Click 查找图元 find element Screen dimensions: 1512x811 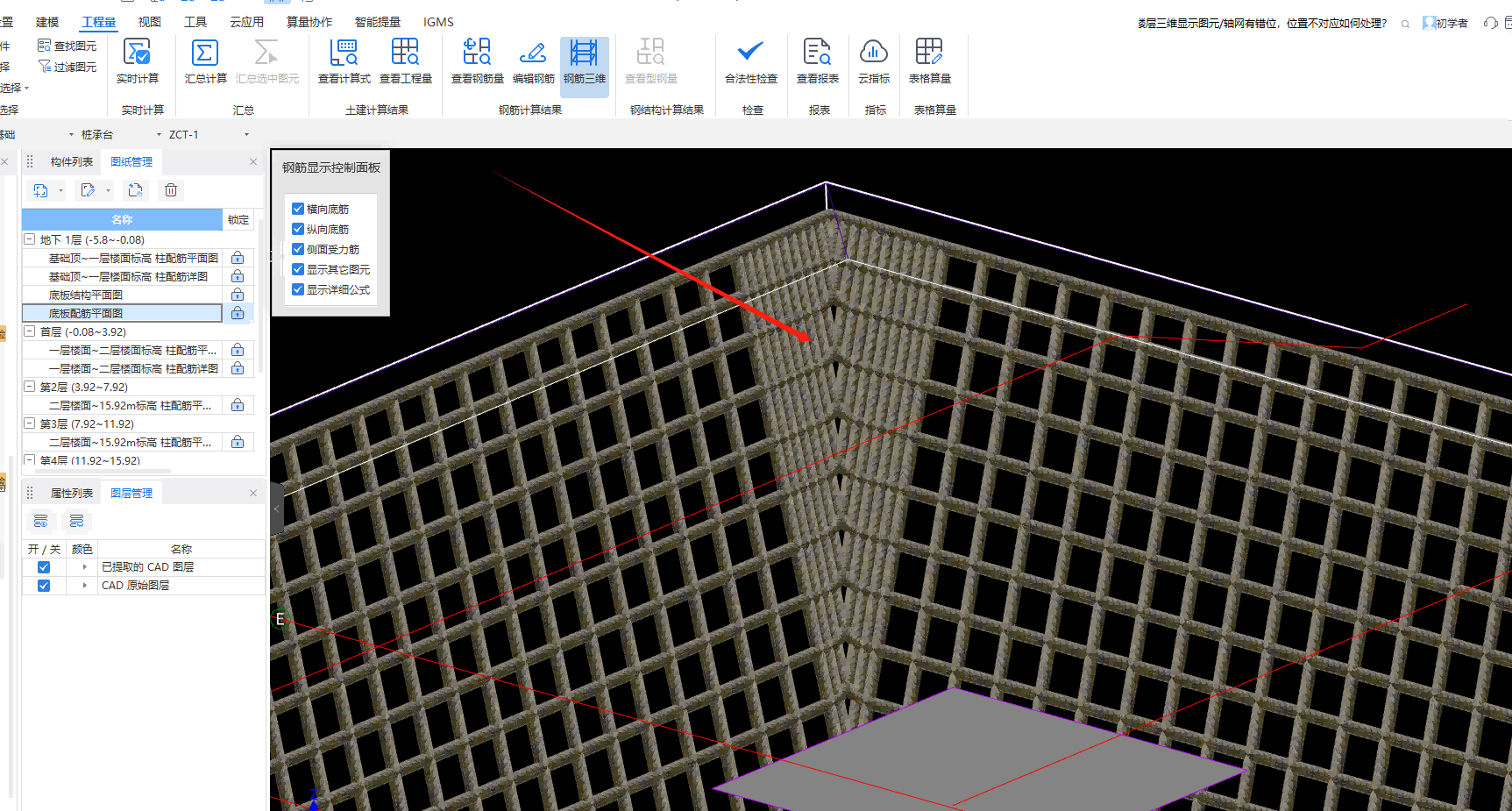(x=67, y=46)
